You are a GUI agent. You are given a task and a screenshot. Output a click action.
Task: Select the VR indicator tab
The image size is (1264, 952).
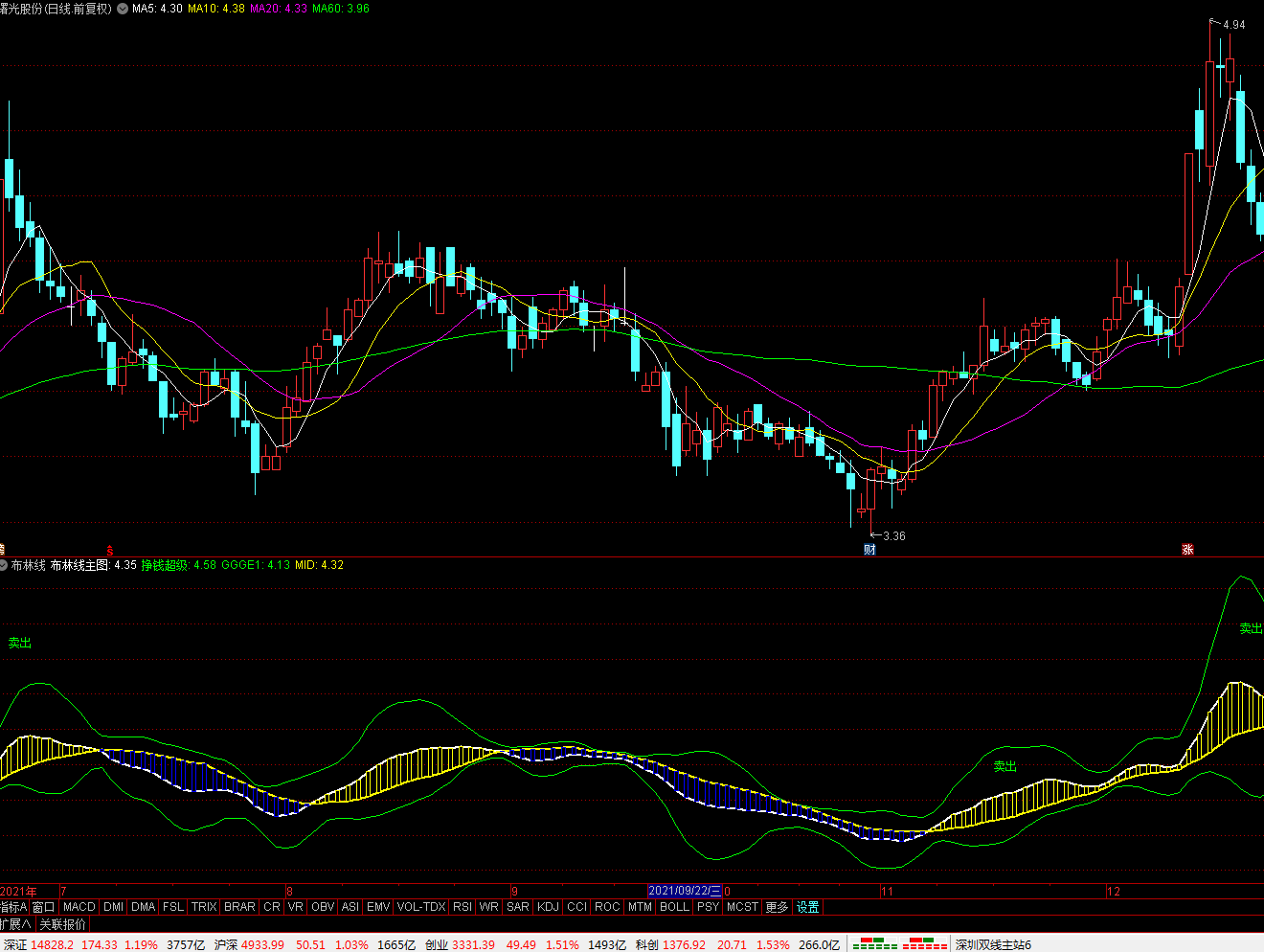pyautogui.click(x=295, y=907)
